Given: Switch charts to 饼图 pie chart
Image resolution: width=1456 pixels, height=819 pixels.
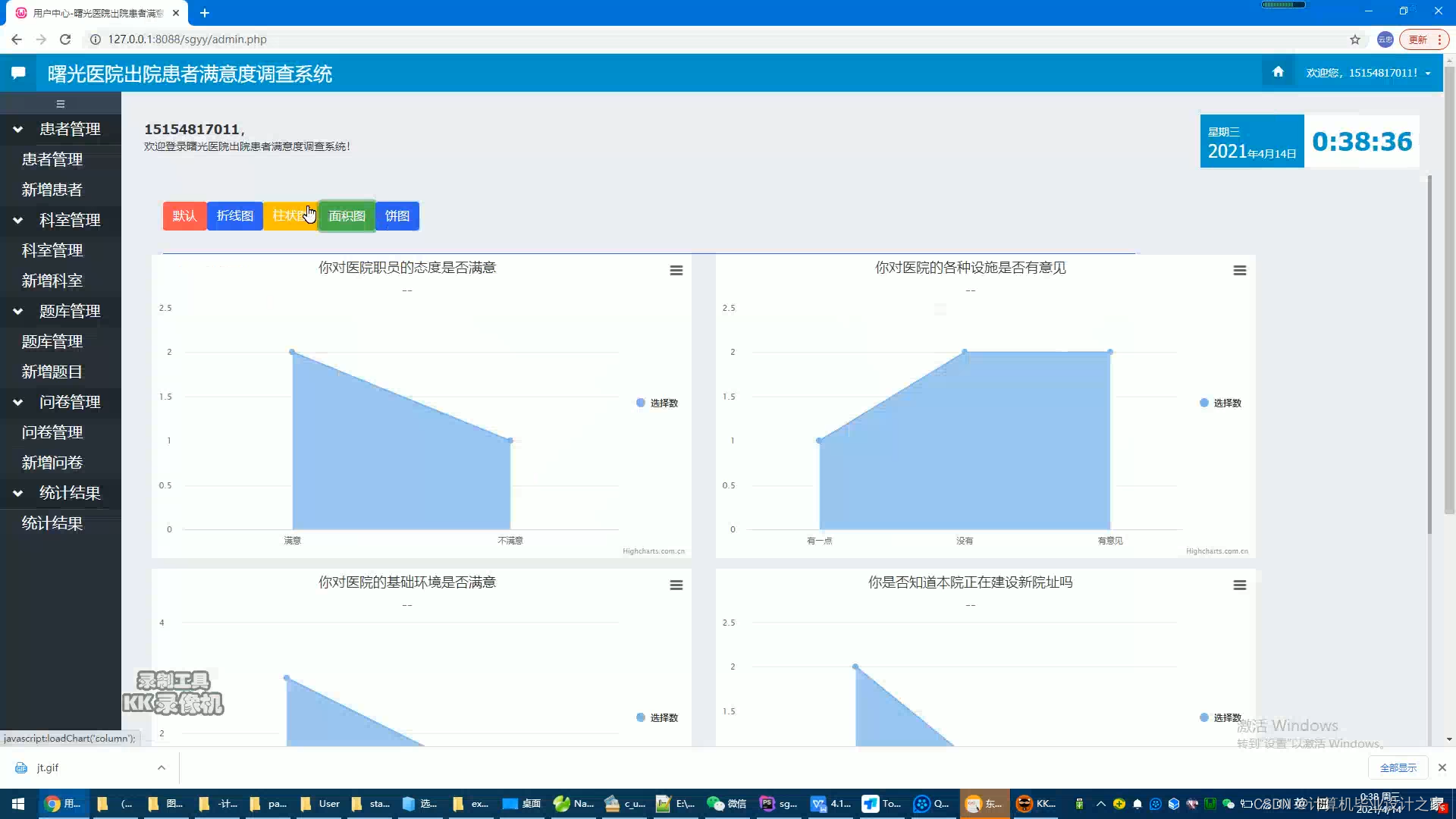Looking at the screenshot, I should pos(397,216).
